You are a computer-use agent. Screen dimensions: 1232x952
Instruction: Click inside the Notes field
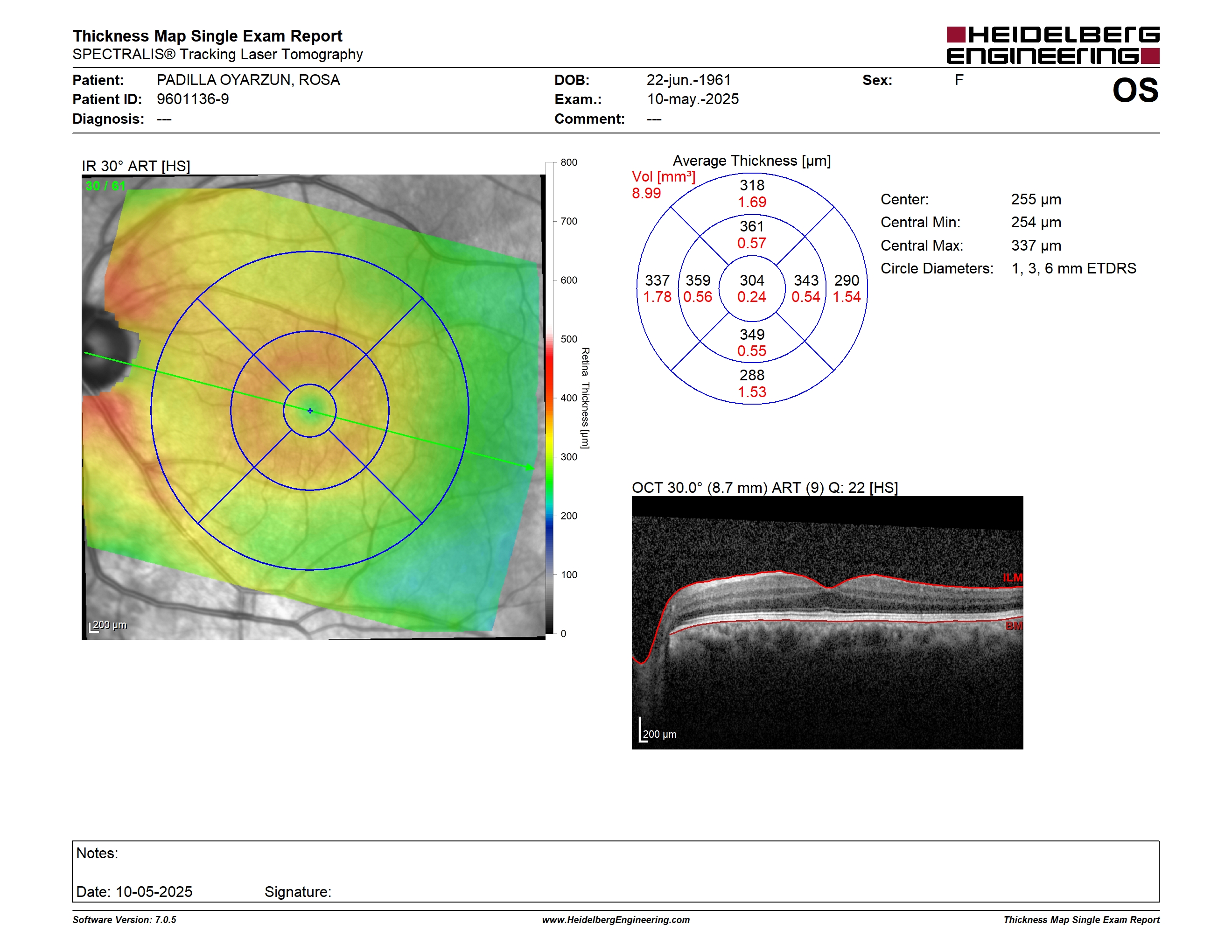(x=616, y=871)
